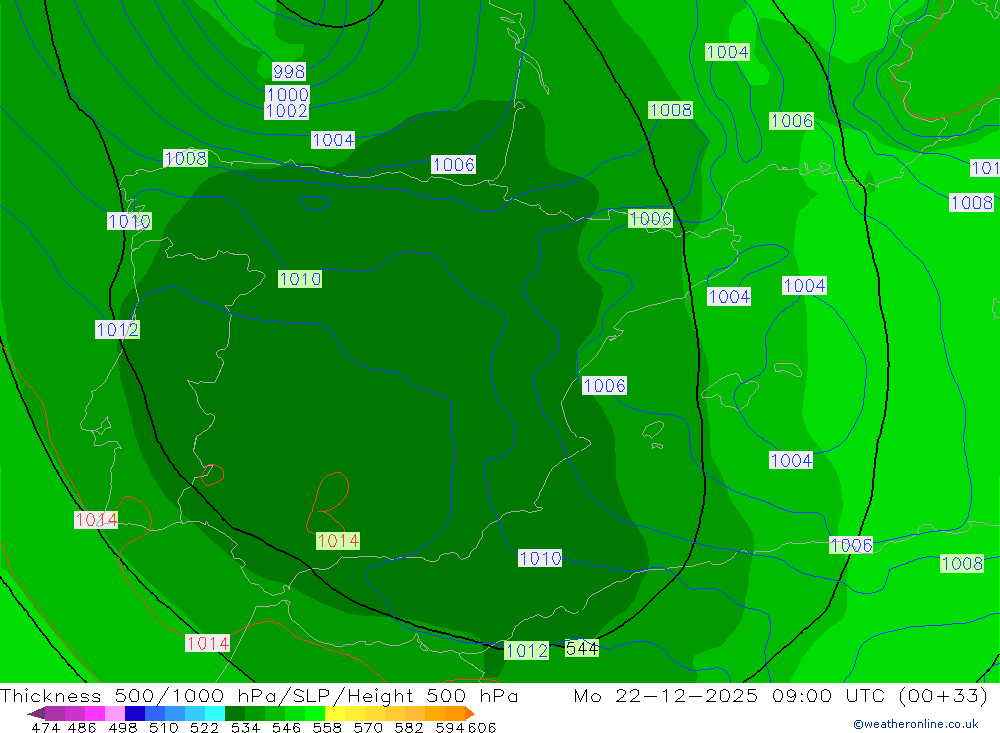Click the green-tinted 1010 isobar label

300,279
